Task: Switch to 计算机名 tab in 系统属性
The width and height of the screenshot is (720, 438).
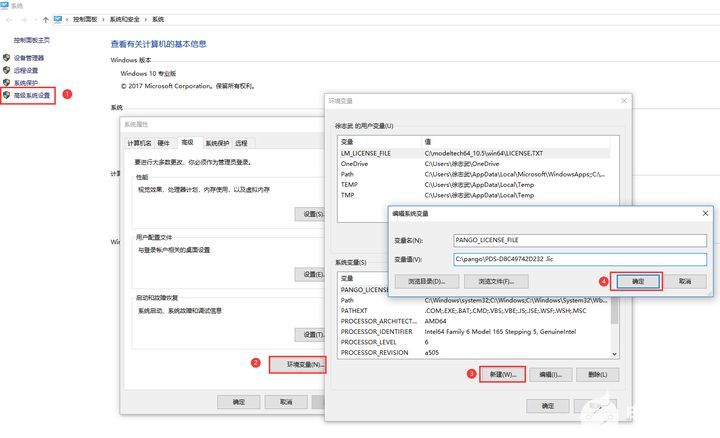Action: [x=139, y=143]
